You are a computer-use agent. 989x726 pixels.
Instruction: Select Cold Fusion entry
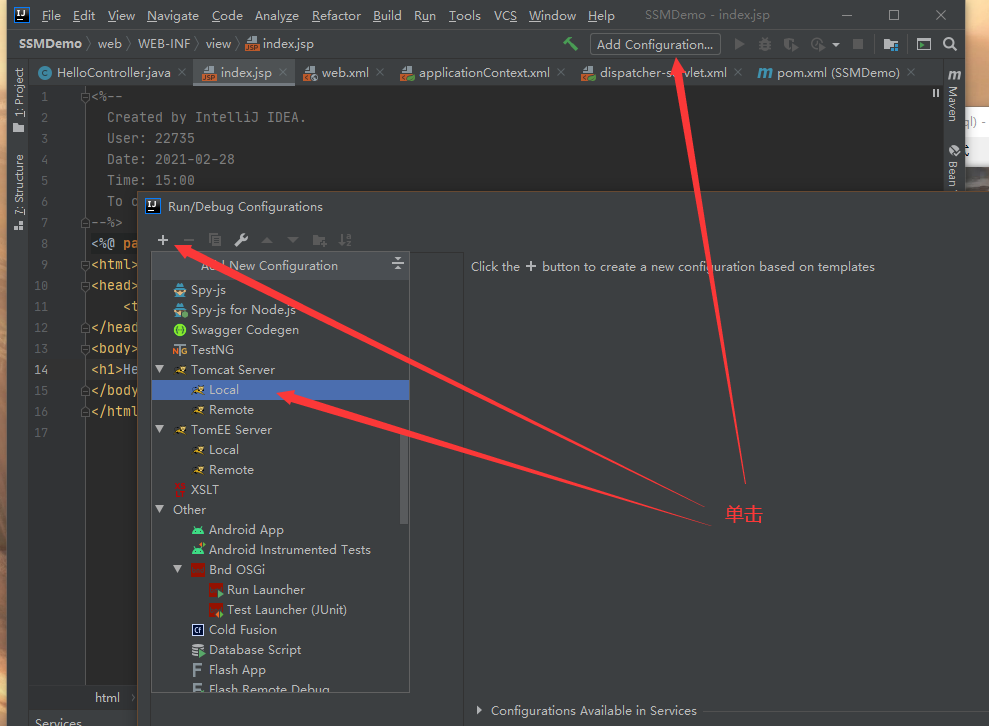click(280, 629)
